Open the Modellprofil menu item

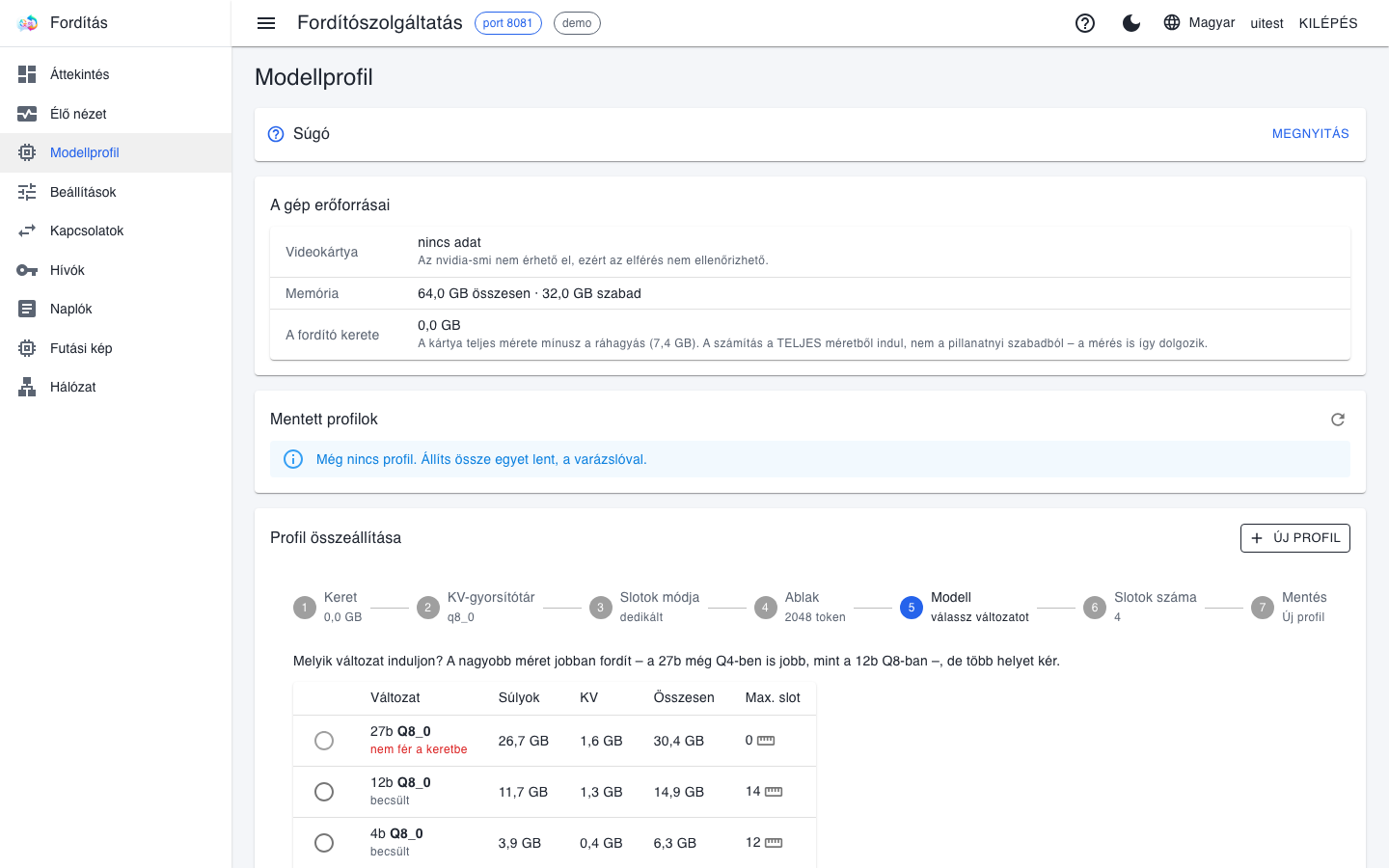(x=116, y=152)
